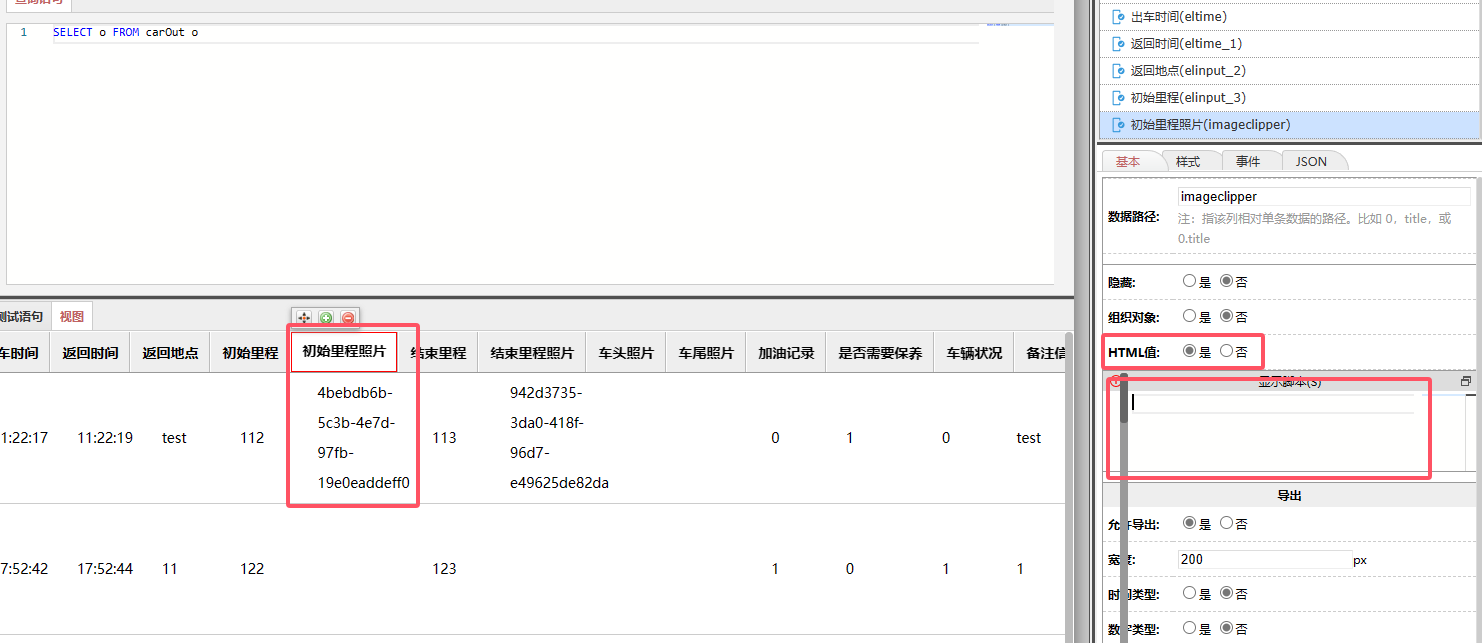Screen dimensions: 1482x643
Task: Switch to the 基本 properties tab
Action: (x=1128, y=161)
